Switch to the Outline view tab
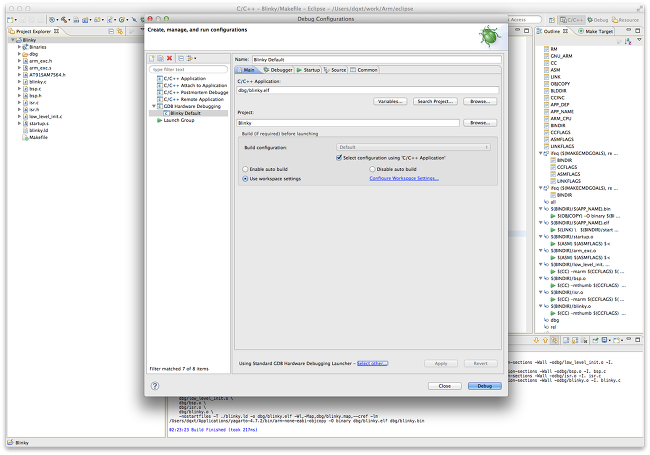Image resolution: width=650 pixels, height=455 pixels. 552,31
